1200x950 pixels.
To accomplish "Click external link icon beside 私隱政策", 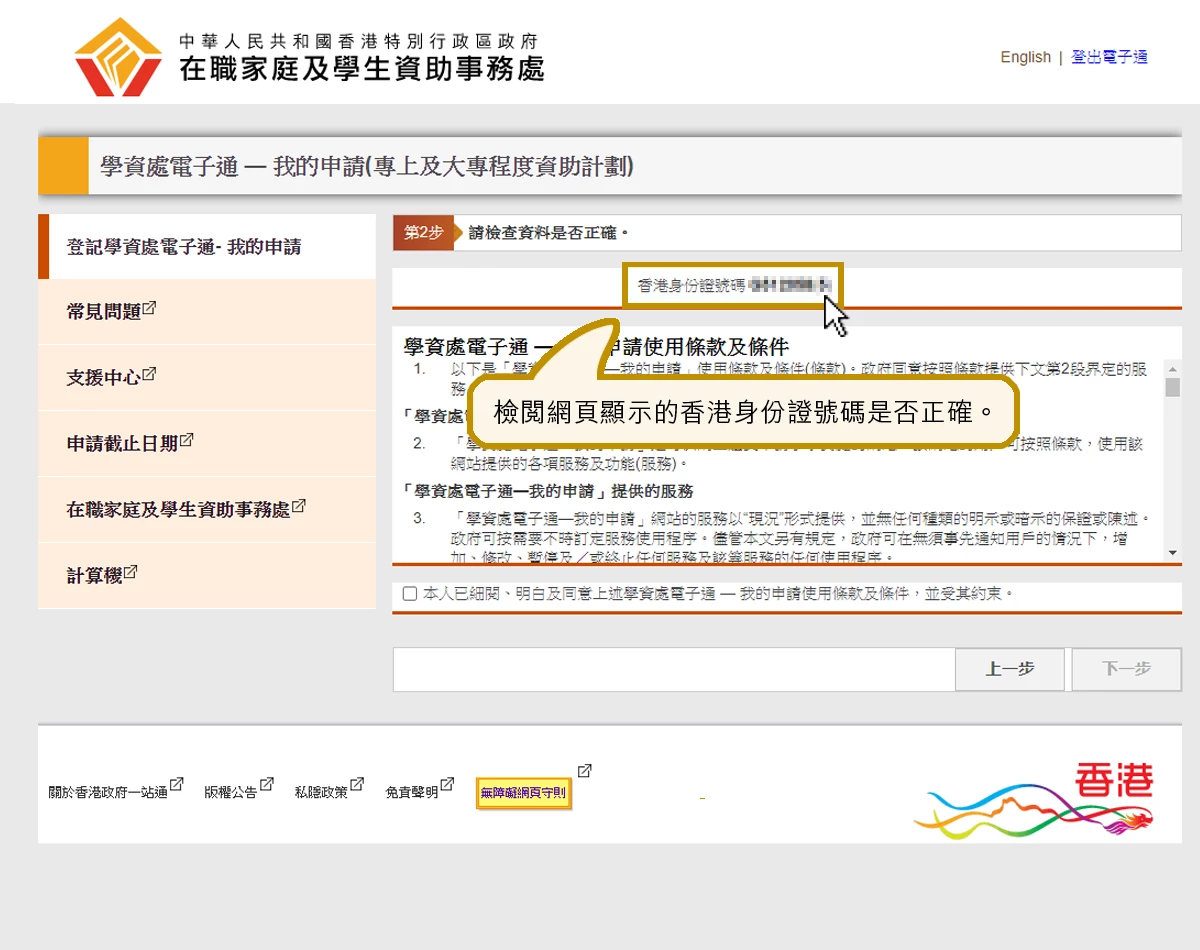I will coord(357,786).
